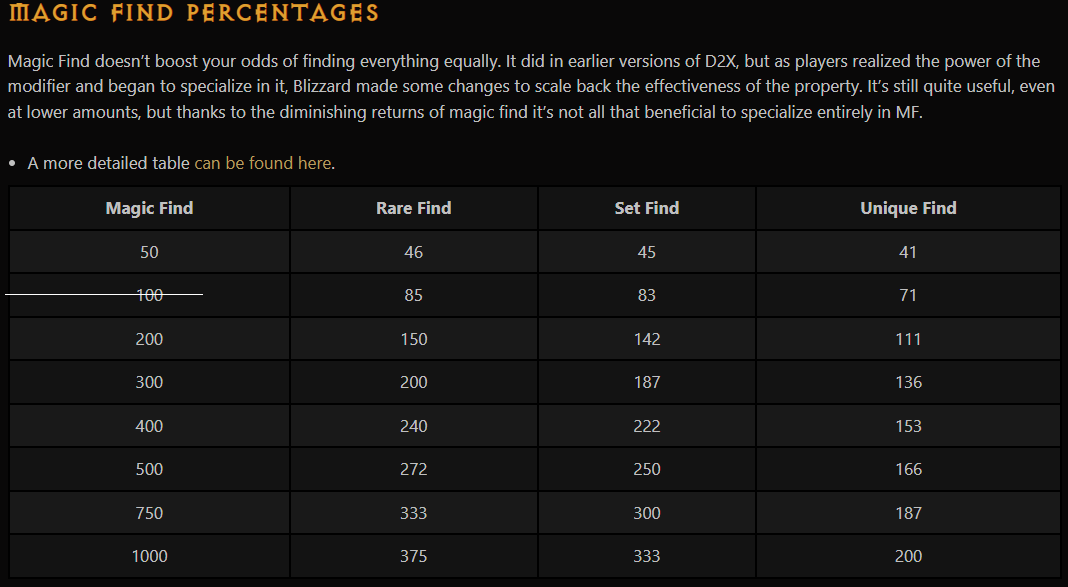The height and width of the screenshot is (587, 1068).
Task: Click the Magic Find column header
Action: [149, 208]
